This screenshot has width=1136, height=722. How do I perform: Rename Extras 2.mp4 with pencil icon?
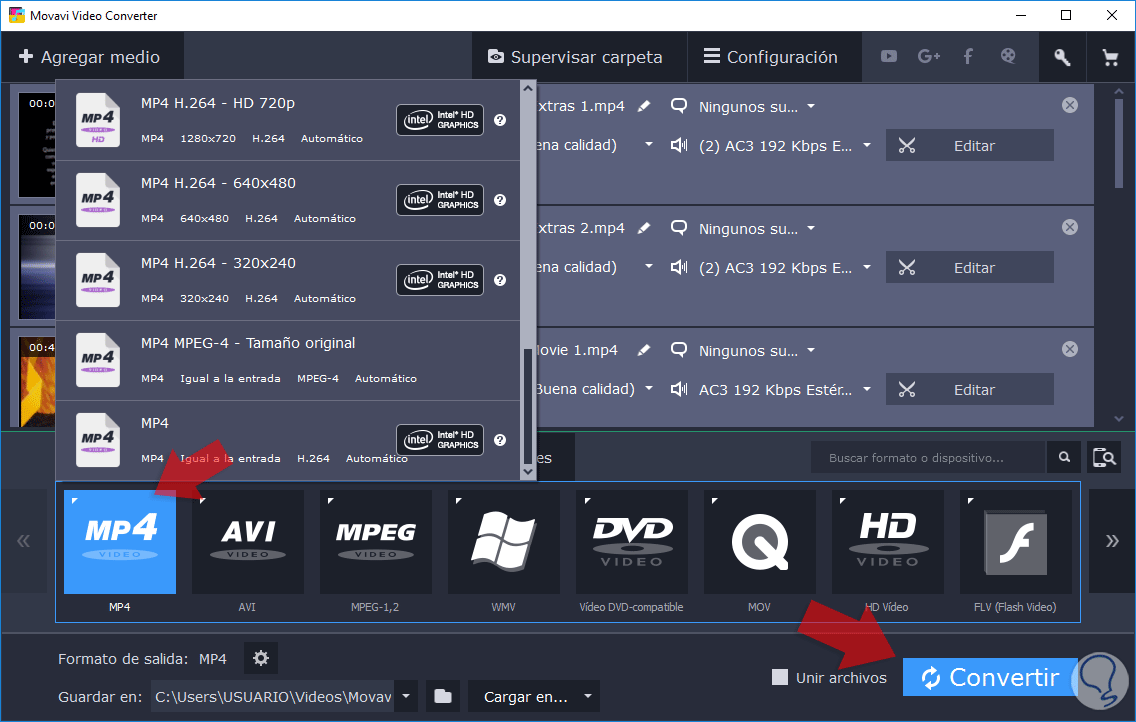pyautogui.click(x=643, y=228)
